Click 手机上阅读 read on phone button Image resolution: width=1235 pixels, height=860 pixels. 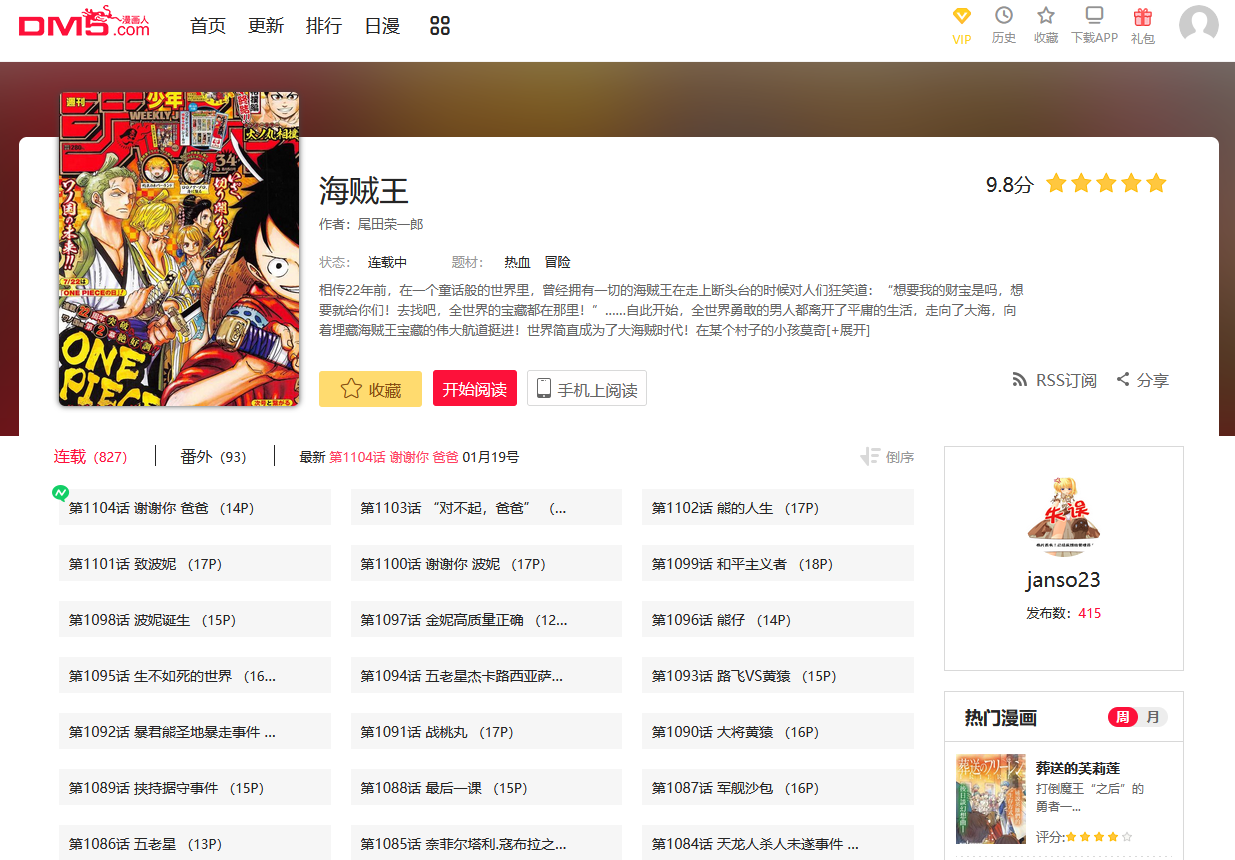(x=587, y=389)
